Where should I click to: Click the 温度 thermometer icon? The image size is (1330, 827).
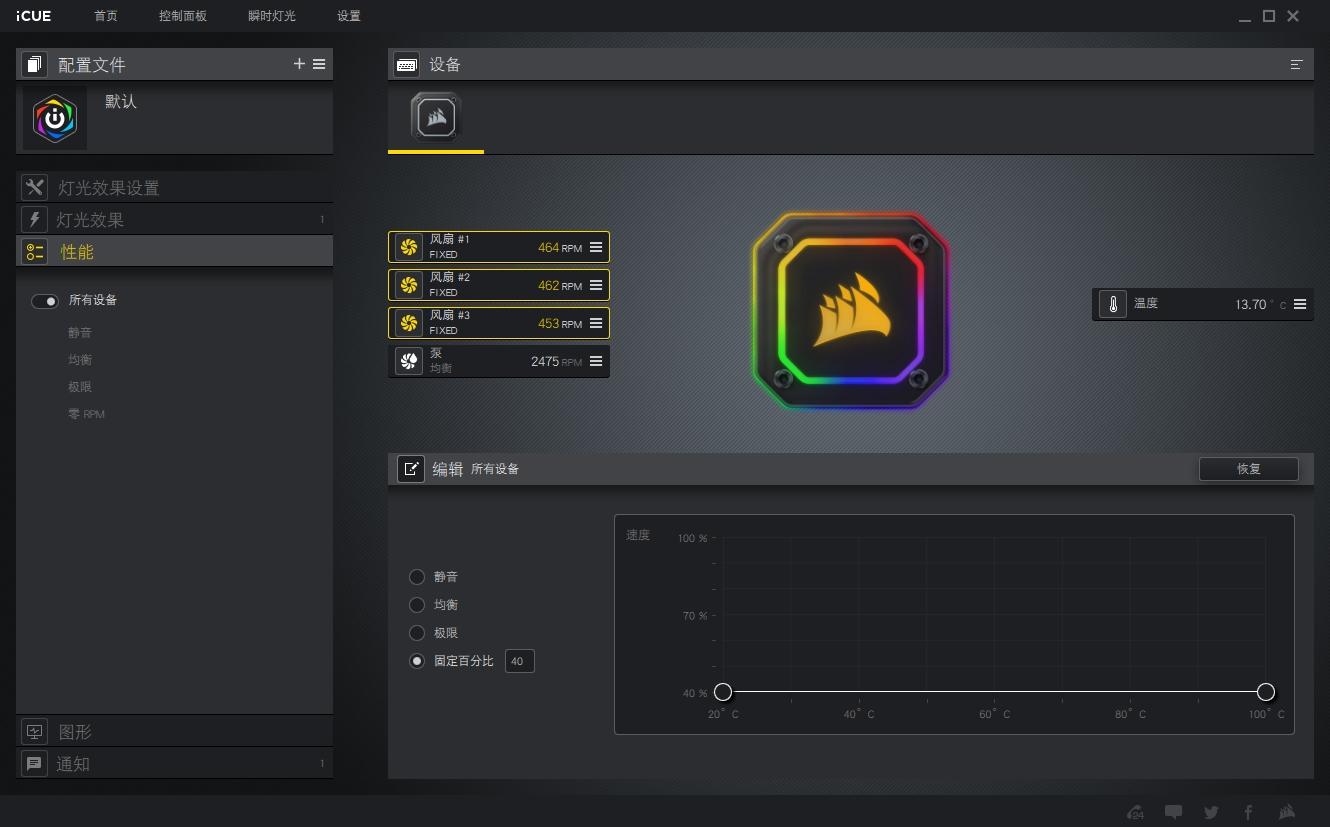[x=1112, y=304]
